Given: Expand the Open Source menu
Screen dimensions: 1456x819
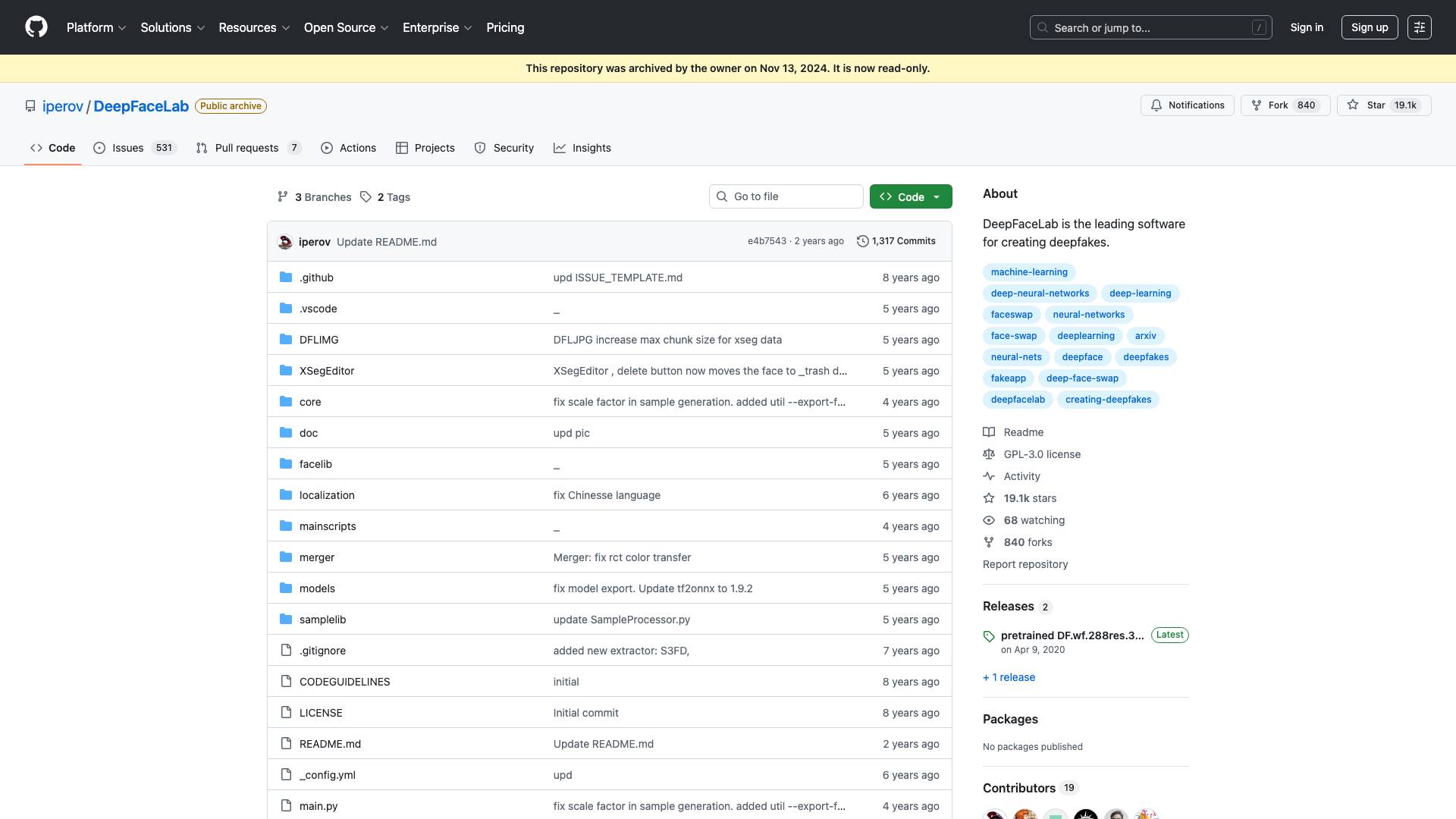Looking at the screenshot, I should (346, 27).
